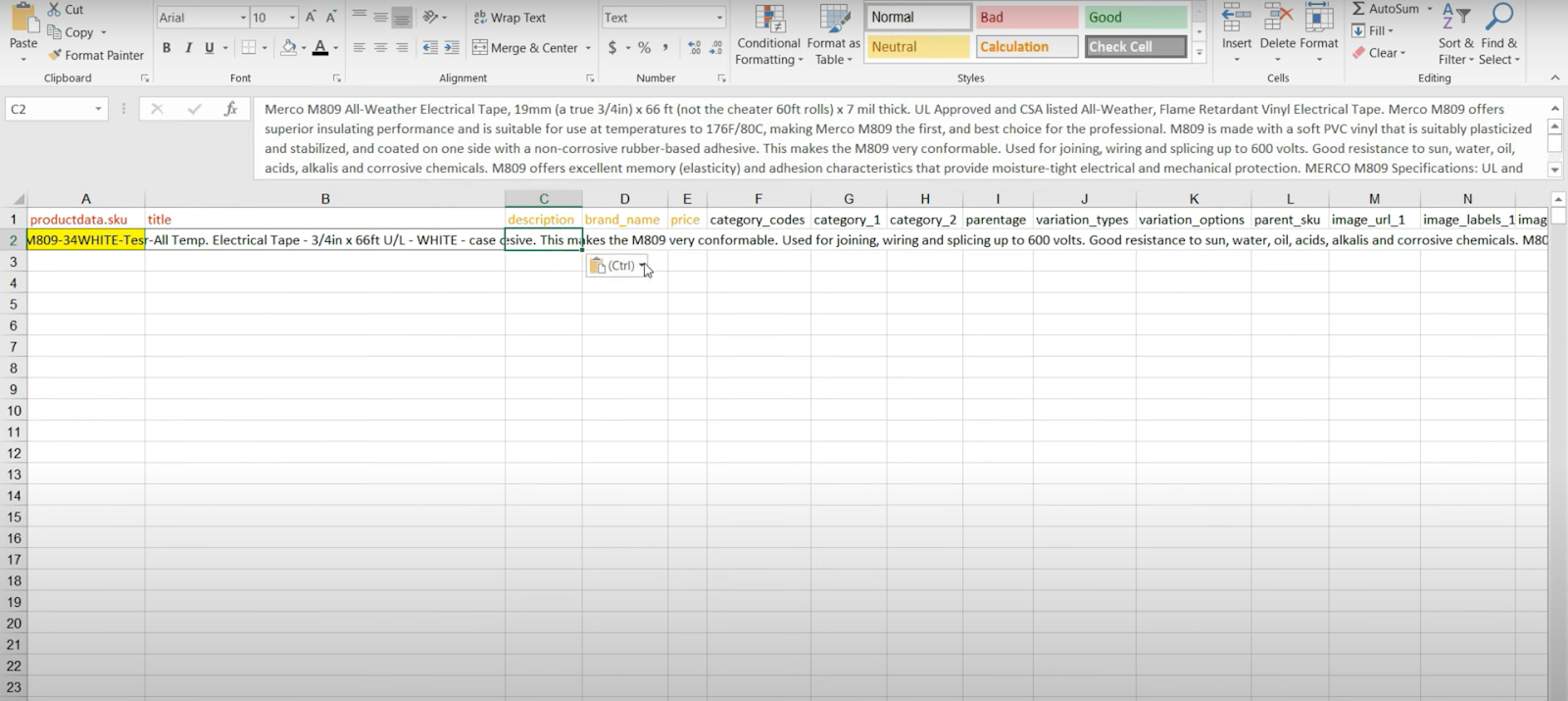Increase decimal places
Viewport: 1568px width, 701px height.
pyautogui.click(x=694, y=47)
